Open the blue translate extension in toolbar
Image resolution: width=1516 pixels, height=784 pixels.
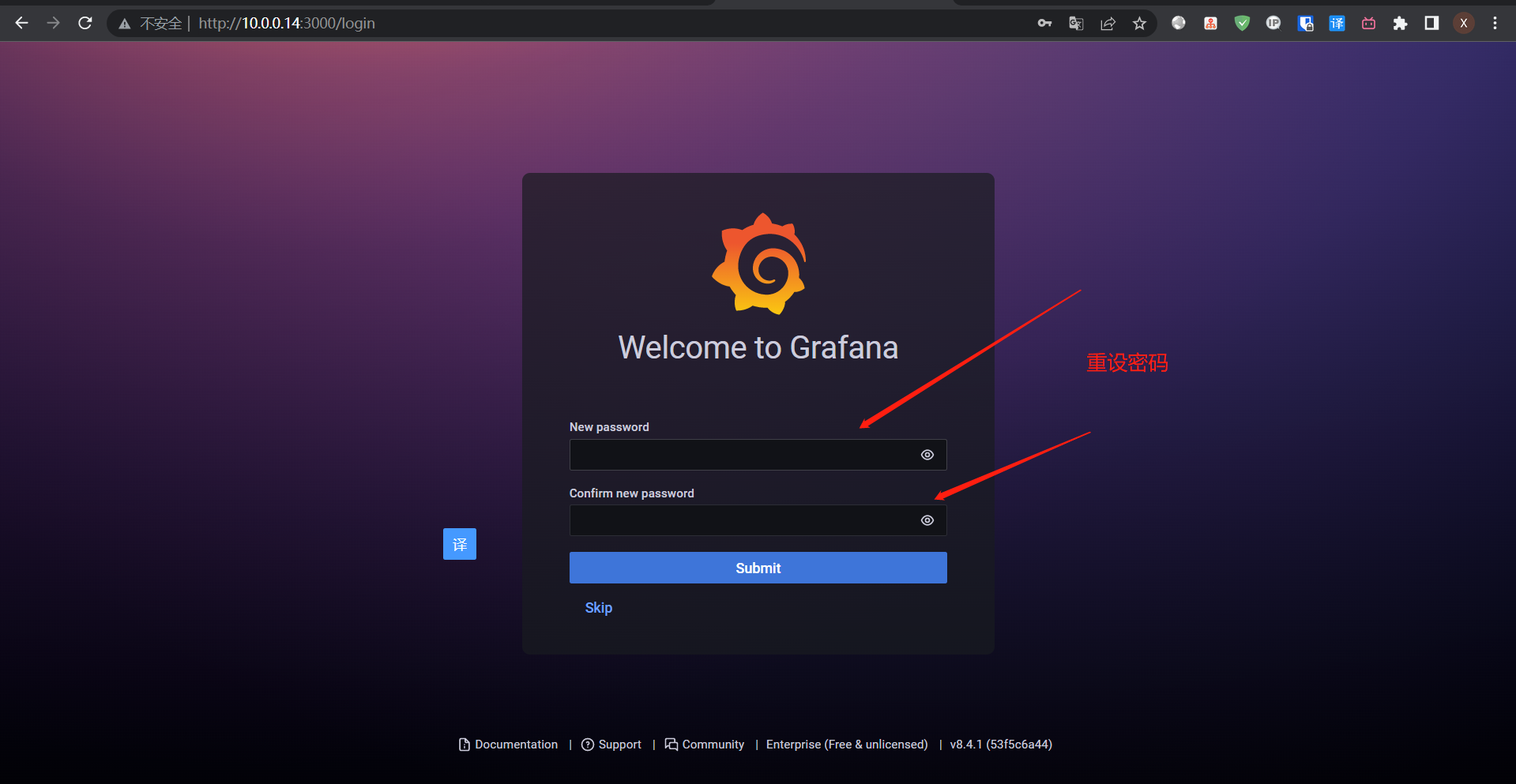(x=1337, y=23)
